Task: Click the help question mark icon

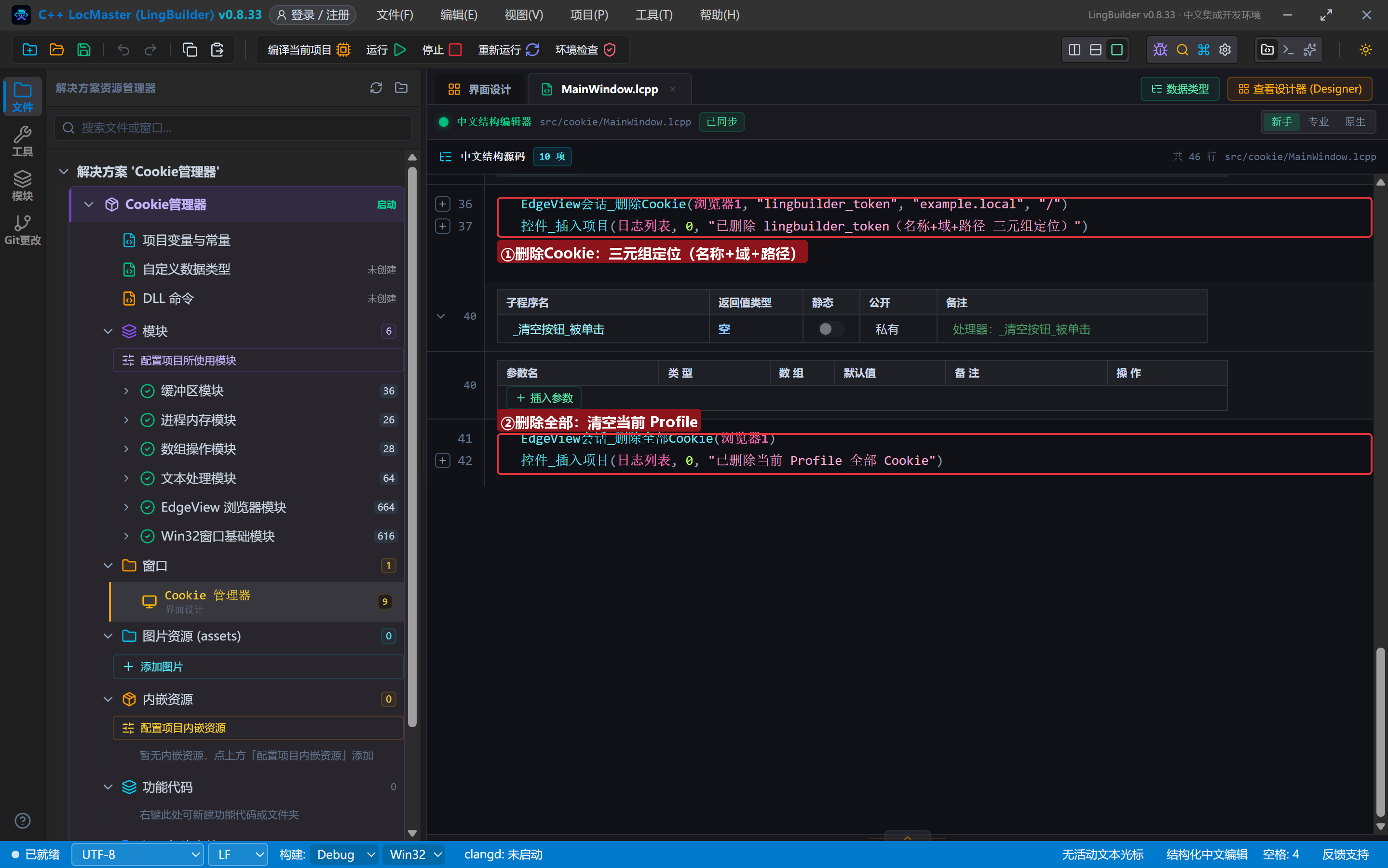Action: tap(22, 821)
